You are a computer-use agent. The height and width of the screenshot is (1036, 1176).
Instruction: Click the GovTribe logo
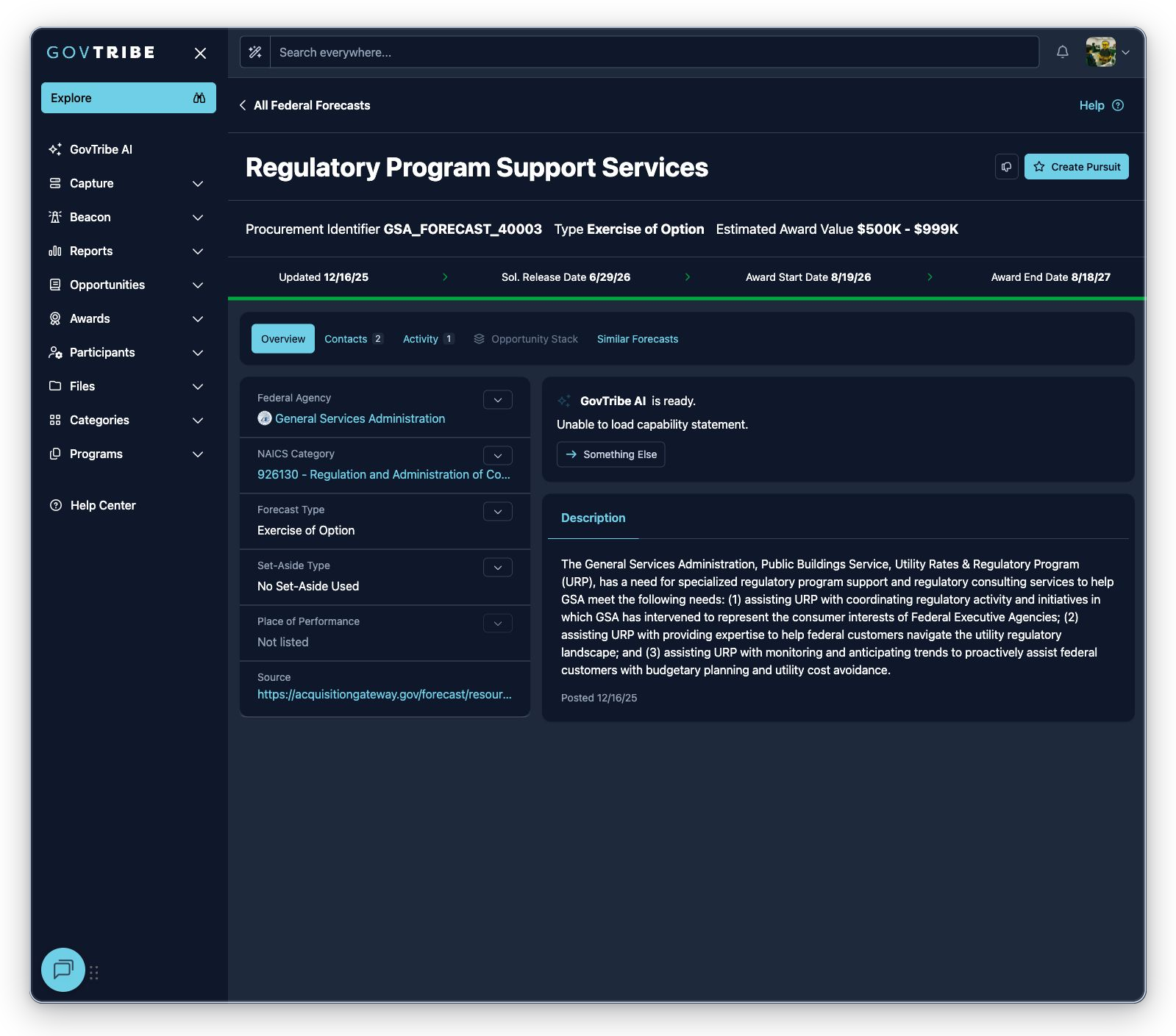[x=101, y=52]
